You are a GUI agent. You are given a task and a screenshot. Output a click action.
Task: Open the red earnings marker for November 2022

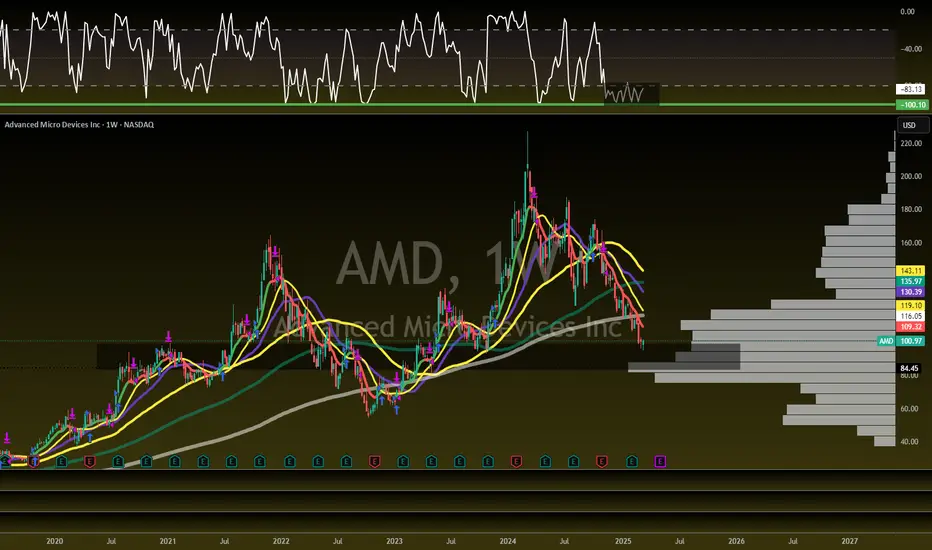click(374, 461)
